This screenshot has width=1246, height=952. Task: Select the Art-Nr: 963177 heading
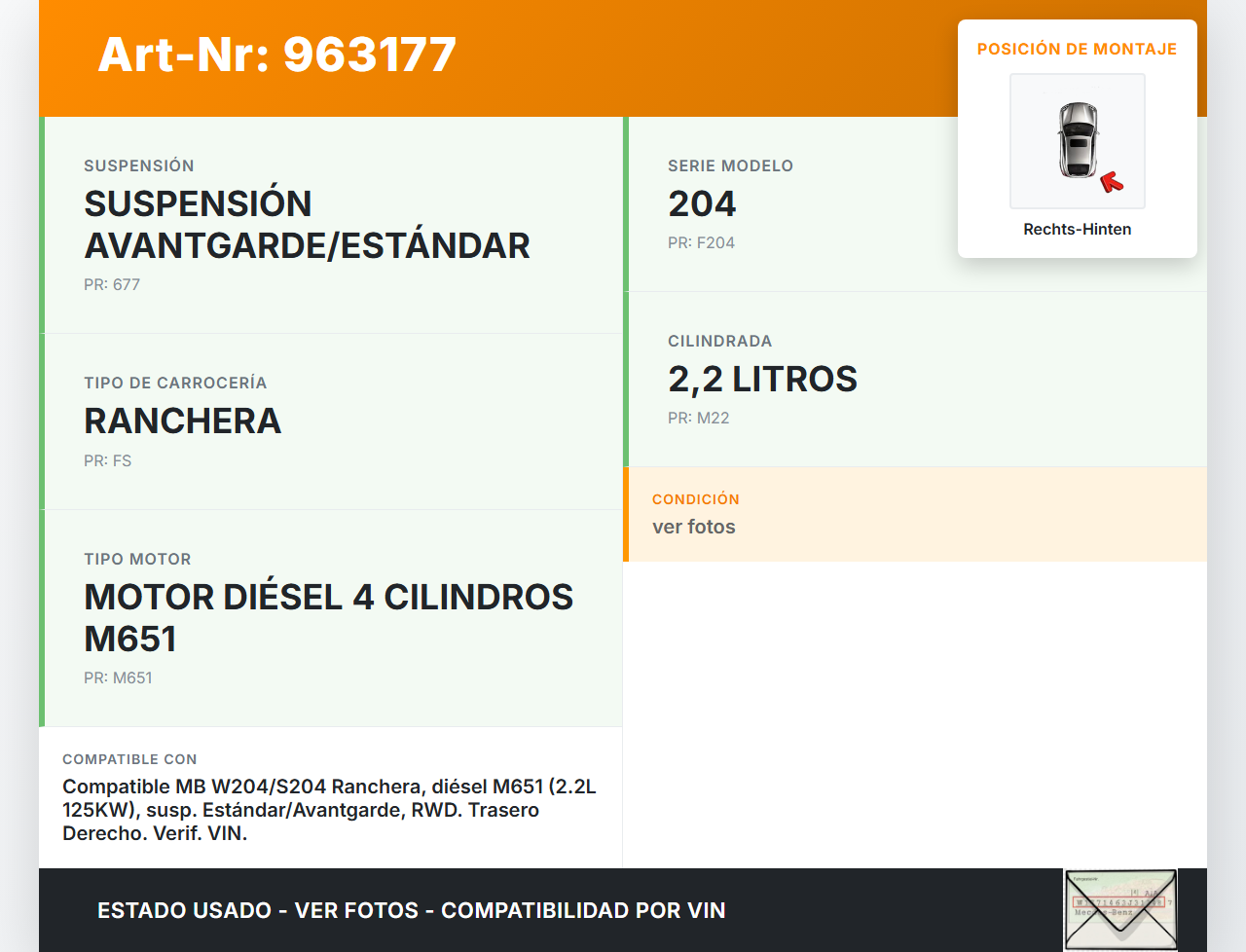[277, 55]
